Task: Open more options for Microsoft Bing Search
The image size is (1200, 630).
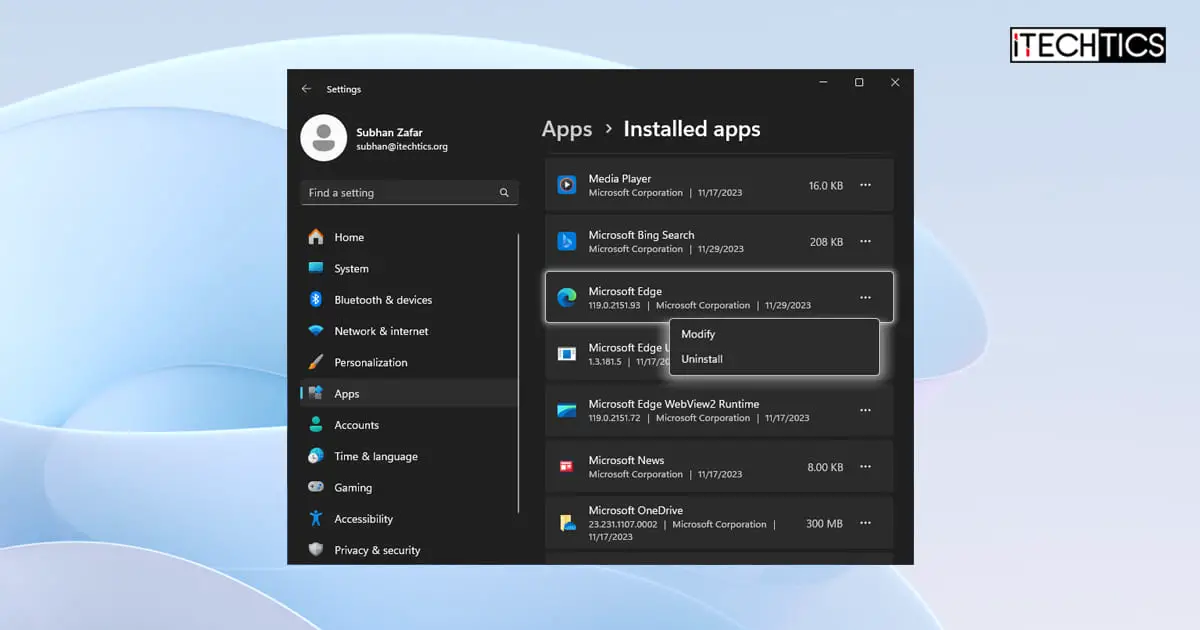Action: pyautogui.click(x=865, y=241)
